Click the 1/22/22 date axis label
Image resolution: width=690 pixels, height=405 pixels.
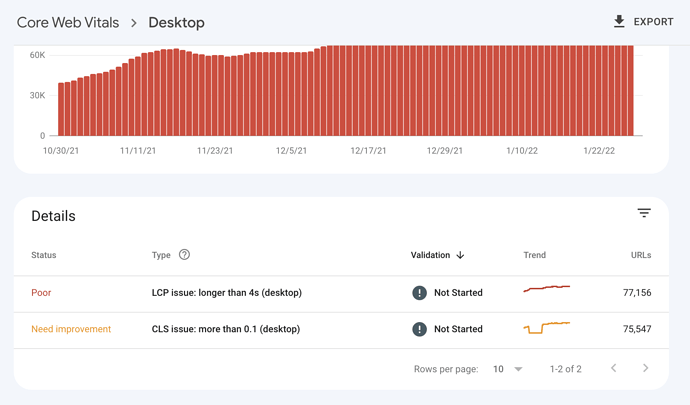599,151
